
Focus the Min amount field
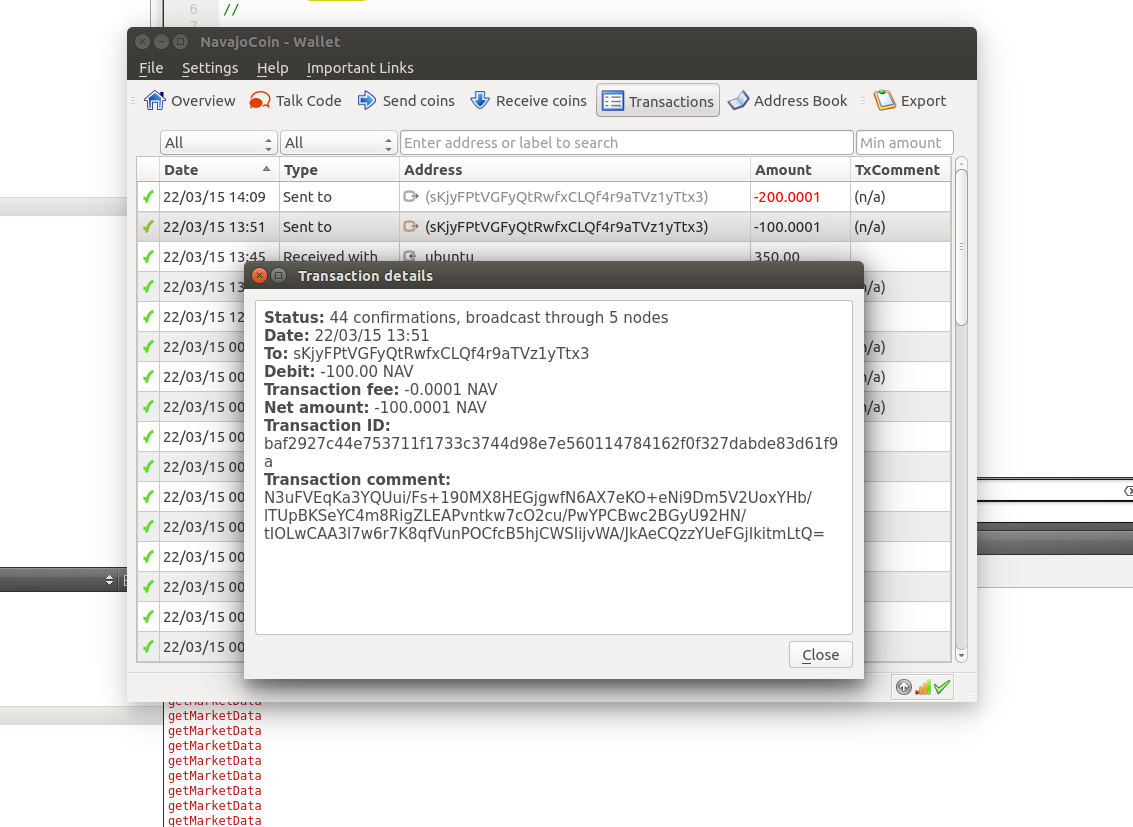point(904,143)
